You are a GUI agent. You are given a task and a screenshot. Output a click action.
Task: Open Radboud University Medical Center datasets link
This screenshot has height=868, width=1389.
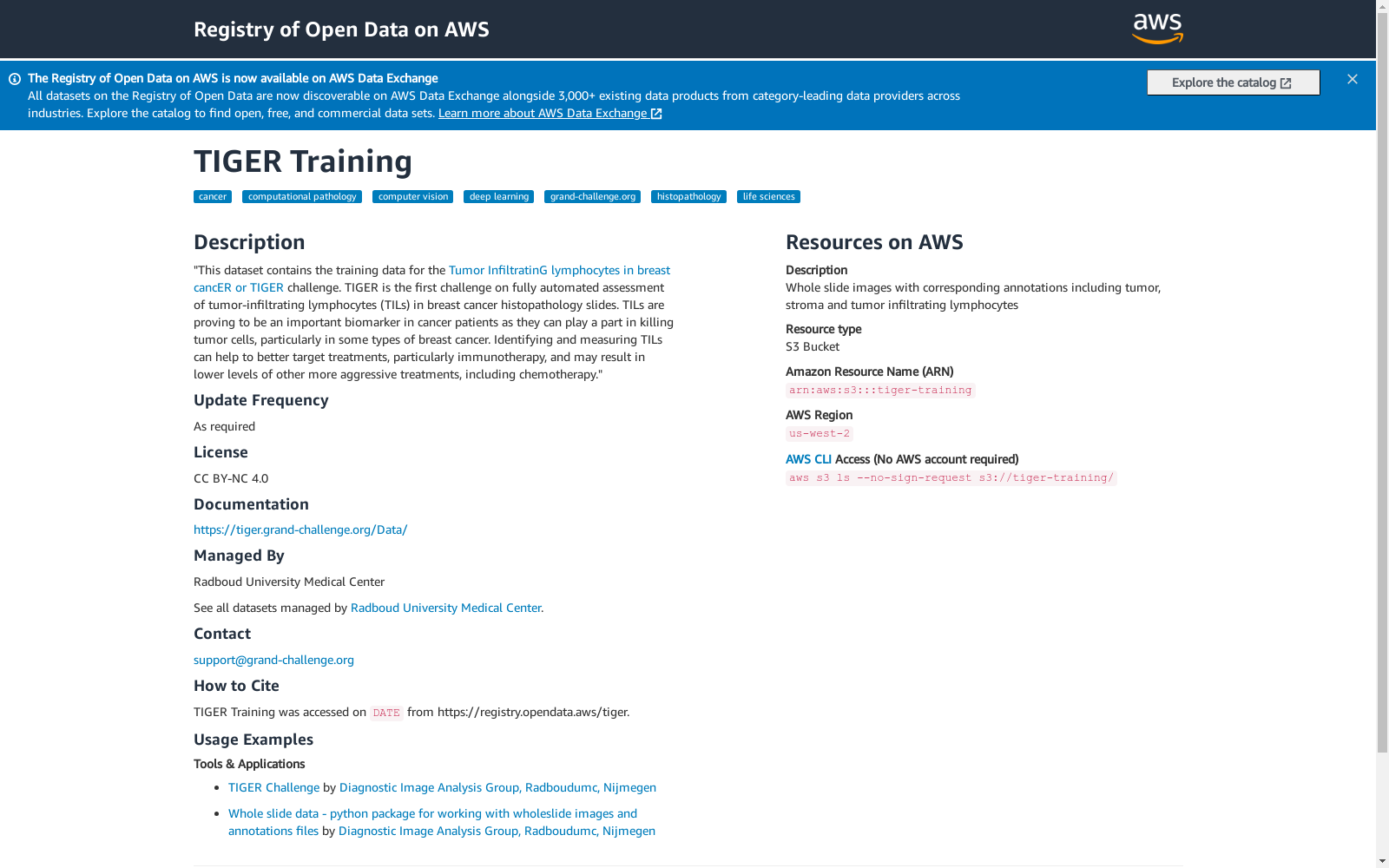click(x=445, y=608)
